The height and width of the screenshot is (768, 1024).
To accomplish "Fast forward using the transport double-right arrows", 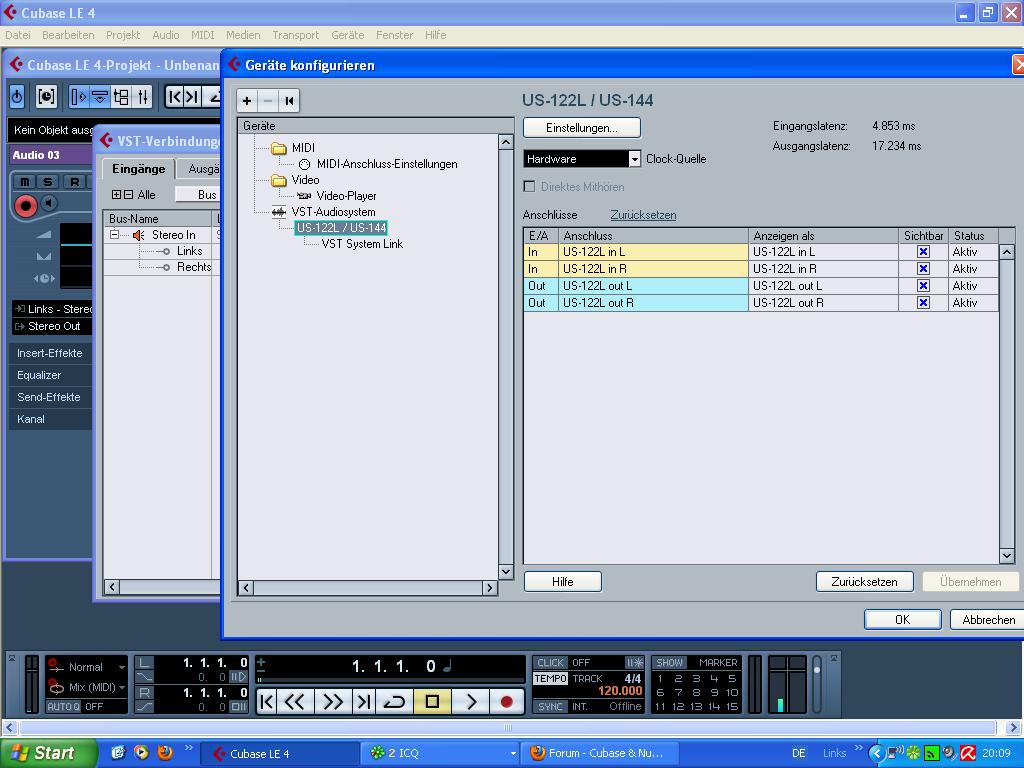I will pyautogui.click(x=332, y=702).
